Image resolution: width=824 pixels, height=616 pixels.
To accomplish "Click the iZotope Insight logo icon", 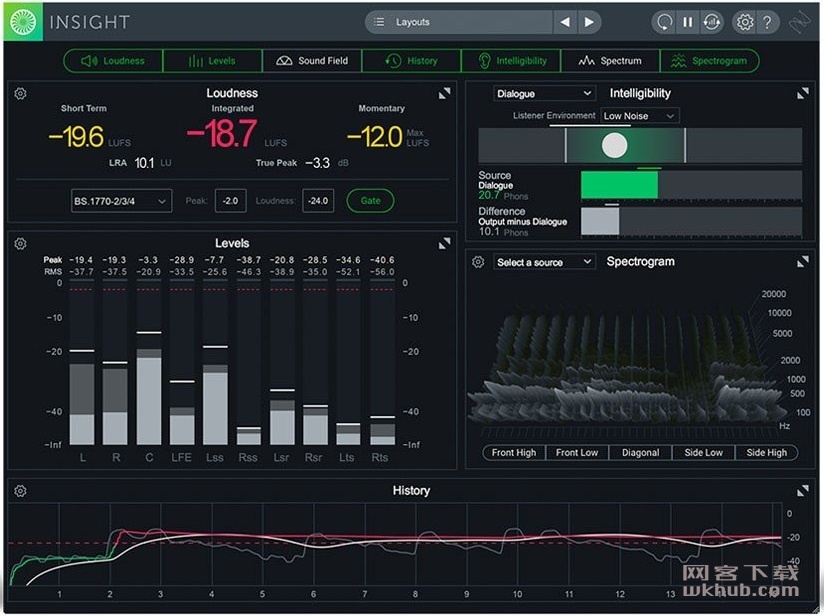I will coord(23,22).
